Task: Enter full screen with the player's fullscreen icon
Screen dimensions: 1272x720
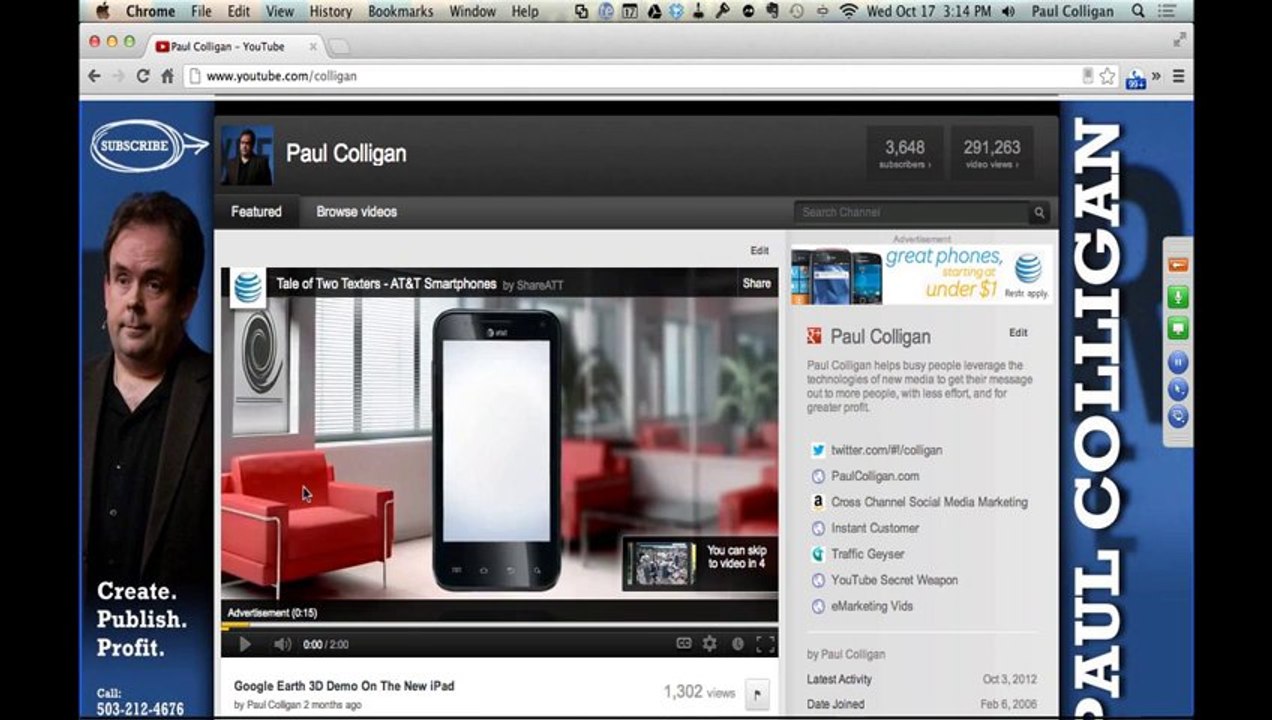Action: (765, 644)
